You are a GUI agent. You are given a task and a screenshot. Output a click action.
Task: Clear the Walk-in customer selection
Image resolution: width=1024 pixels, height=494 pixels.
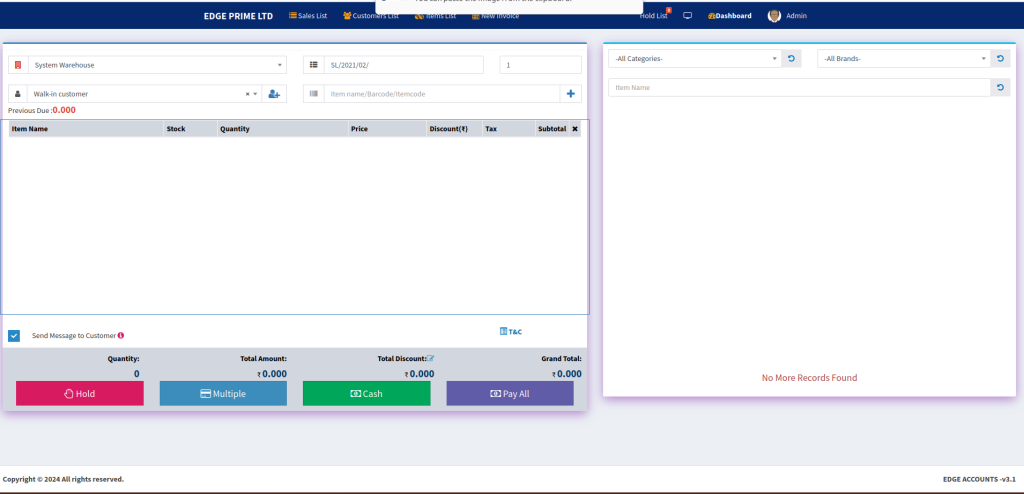point(247,94)
